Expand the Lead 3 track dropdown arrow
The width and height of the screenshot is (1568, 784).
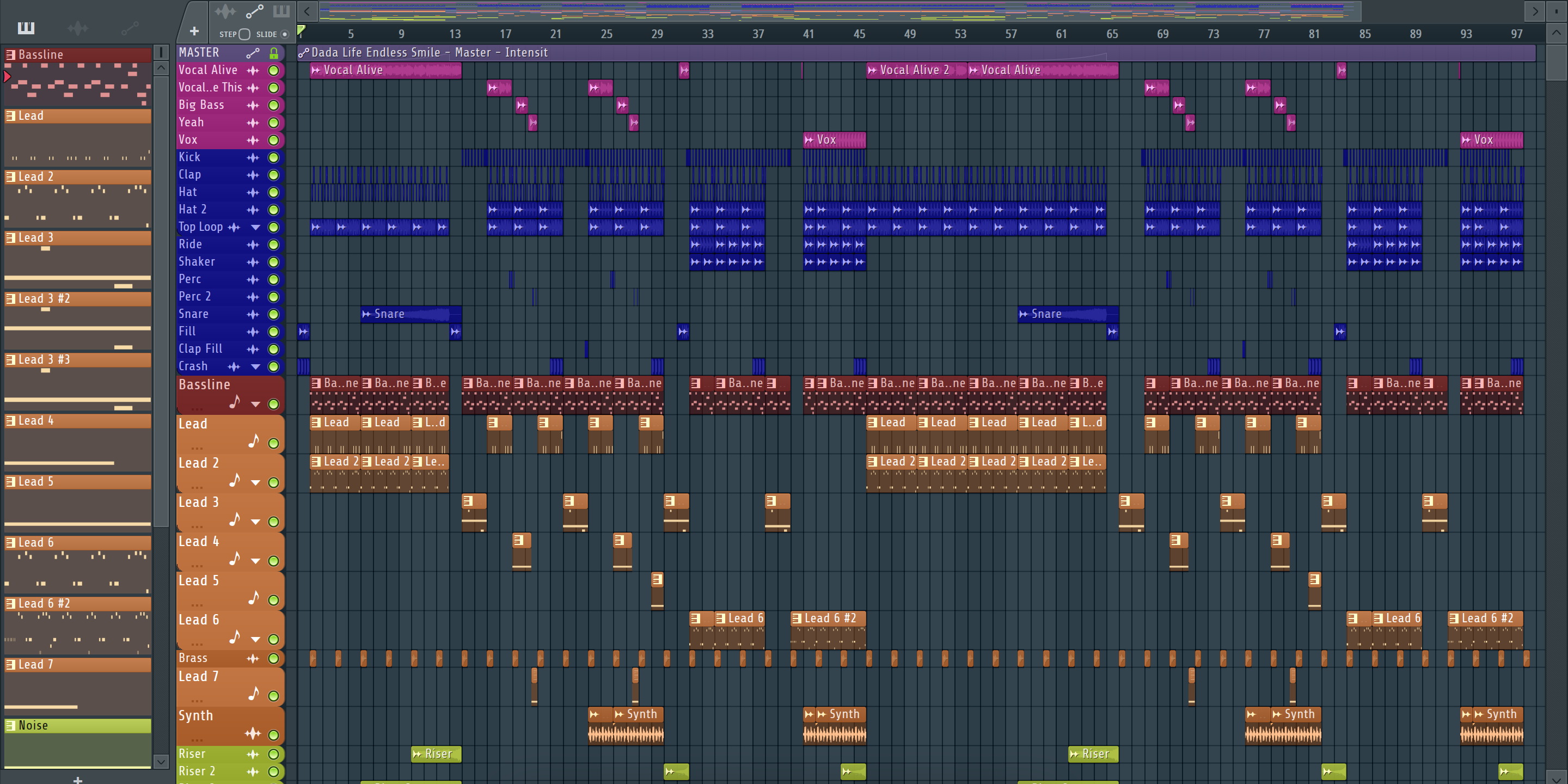pos(256,522)
